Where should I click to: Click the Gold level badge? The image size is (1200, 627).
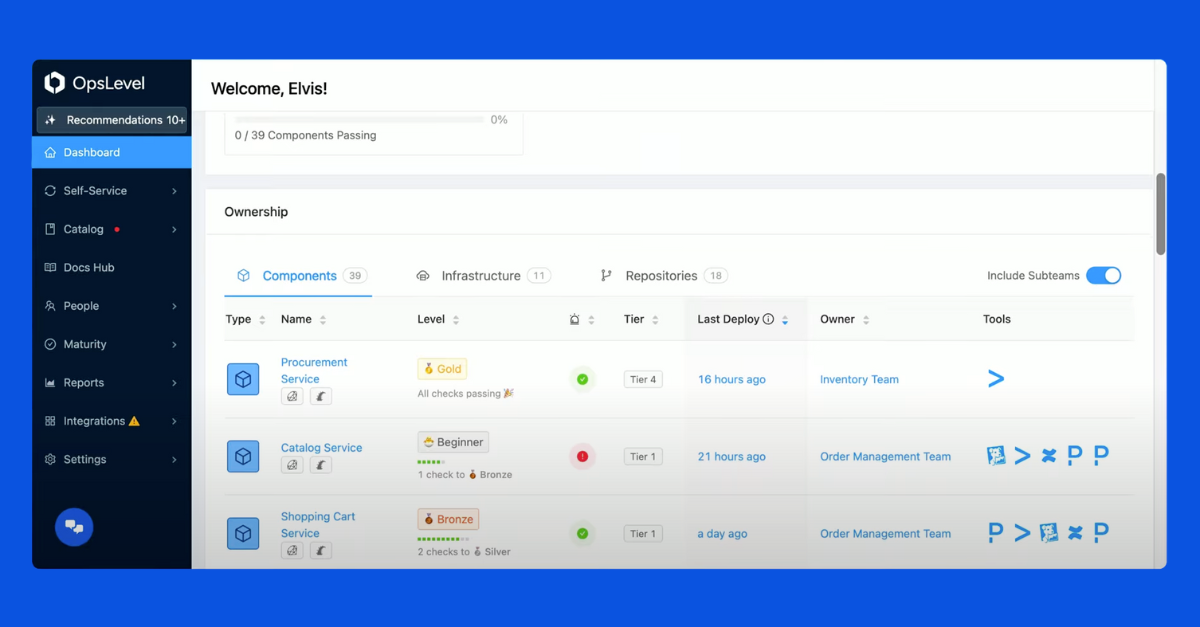(442, 369)
